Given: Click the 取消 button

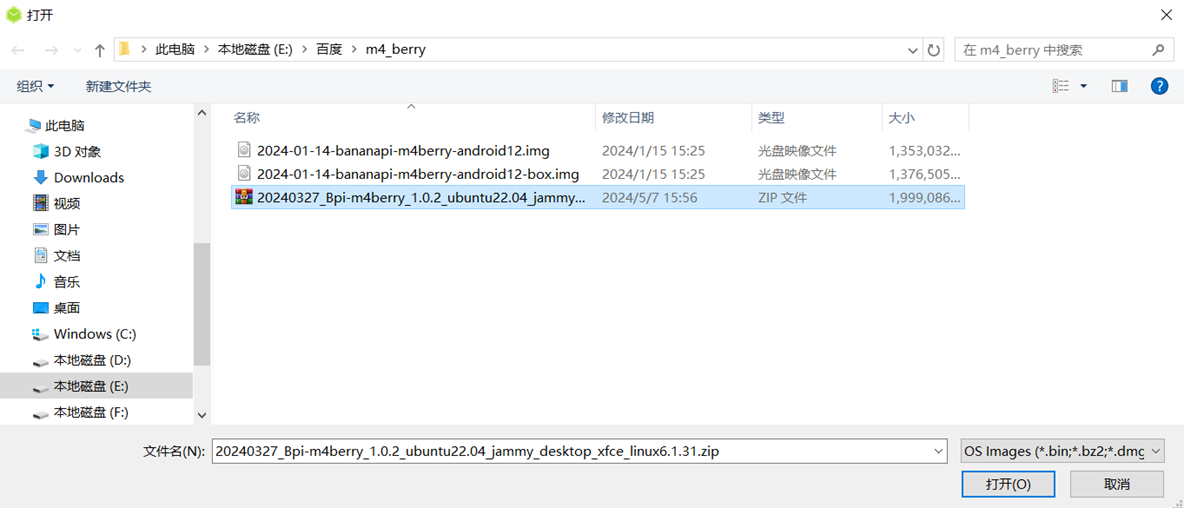Looking at the screenshot, I should point(1117,484).
